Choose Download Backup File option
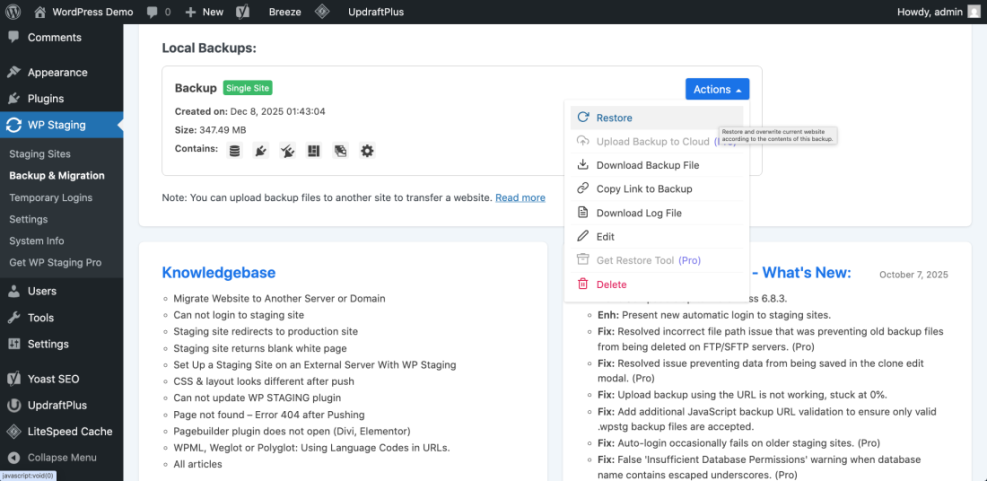The height and width of the screenshot is (481, 987). pos(657,165)
